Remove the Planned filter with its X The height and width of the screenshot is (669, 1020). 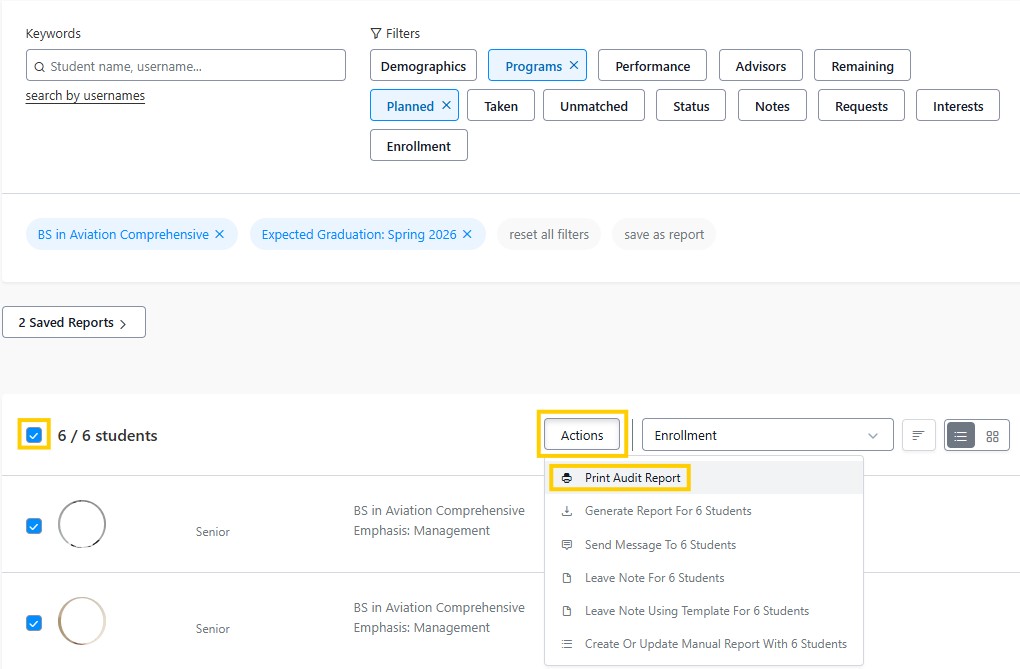pos(446,105)
